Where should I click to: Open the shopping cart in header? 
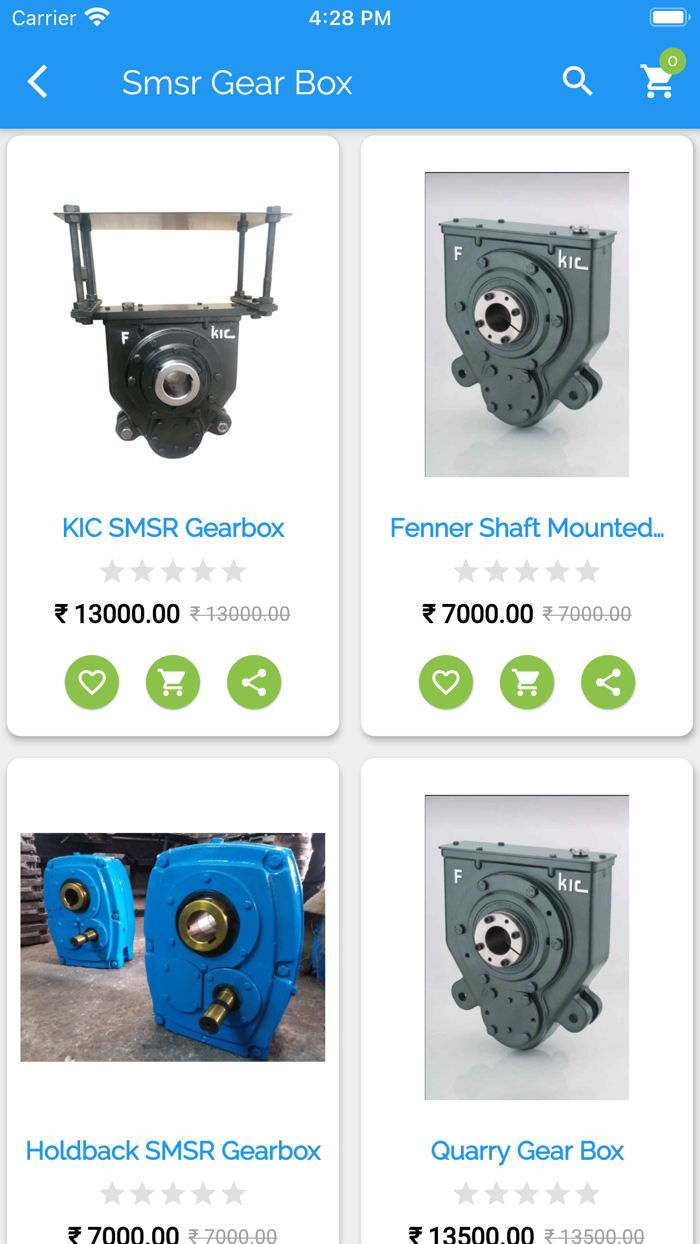click(658, 82)
